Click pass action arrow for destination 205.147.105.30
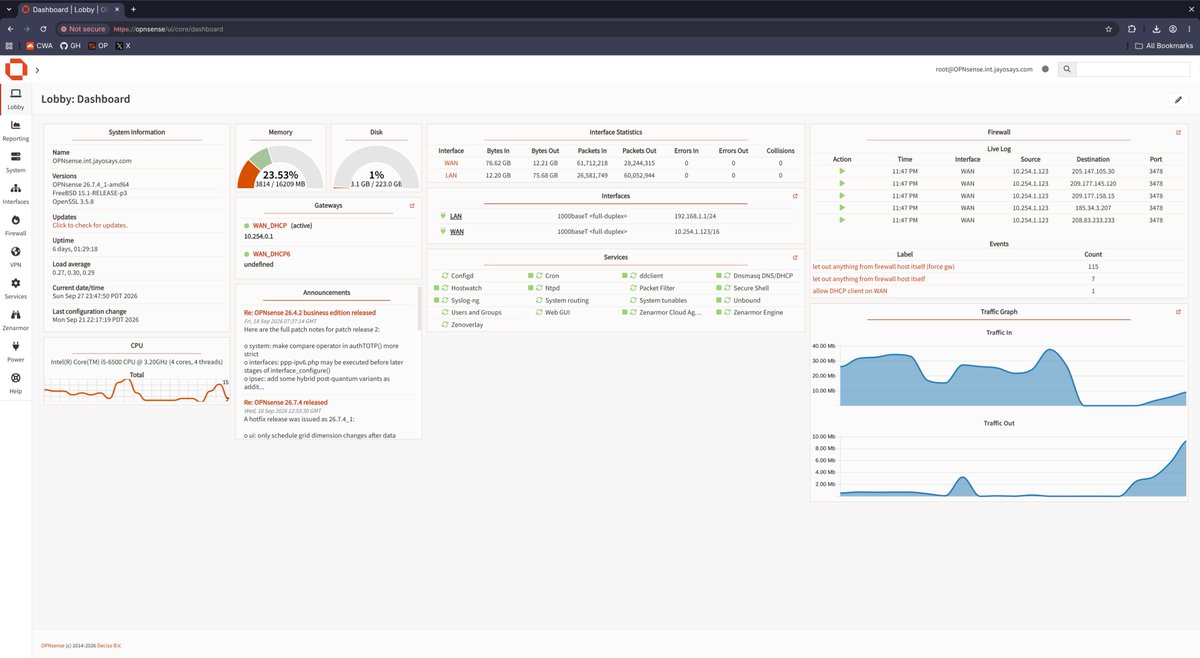This screenshot has width=1200, height=658. click(842, 171)
